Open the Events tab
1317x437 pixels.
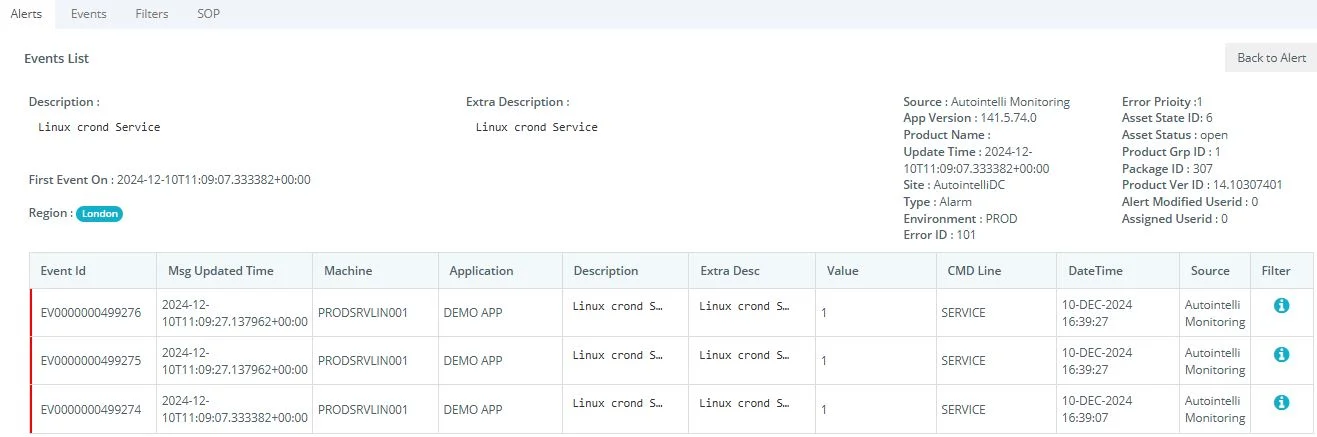89,14
